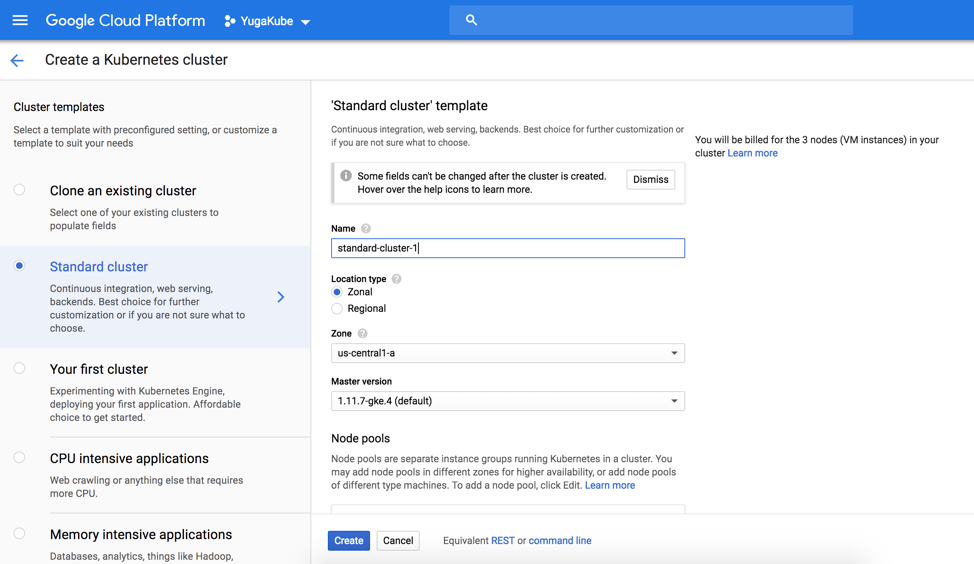Open the equivalent command line link
The height and width of the screenshot is (564, 974).
tap(559, 541)
